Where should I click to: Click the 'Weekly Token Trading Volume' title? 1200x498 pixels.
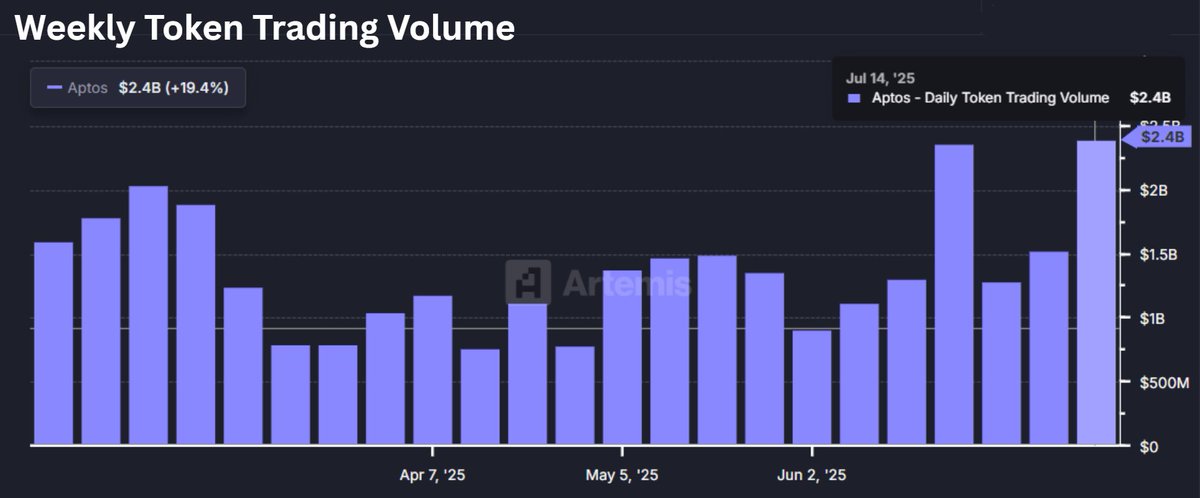(x=265, y=27)
